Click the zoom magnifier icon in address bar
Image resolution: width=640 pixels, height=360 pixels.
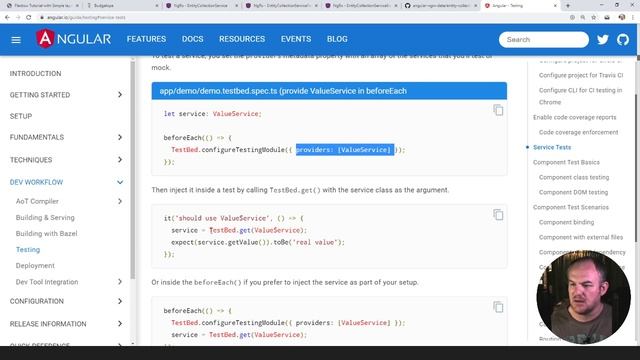click(583, 18)
